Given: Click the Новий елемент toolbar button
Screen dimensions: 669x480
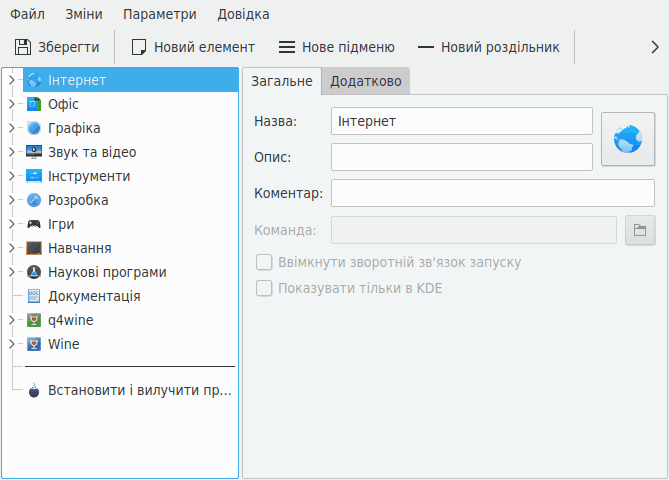Looking at the screenshot, I should coord(193,47).
